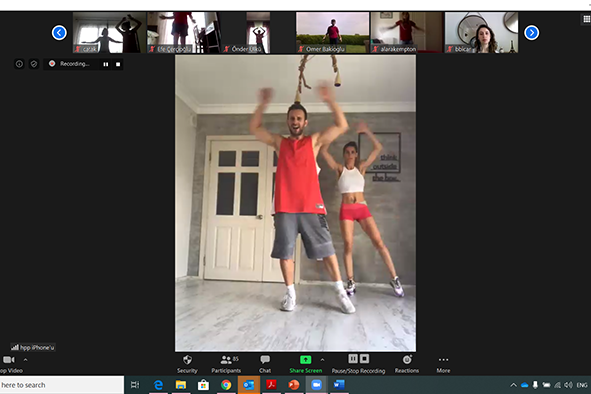Toggle Stop Video camera button
This screenshot has width=591, height=394.
pos(9,360)
